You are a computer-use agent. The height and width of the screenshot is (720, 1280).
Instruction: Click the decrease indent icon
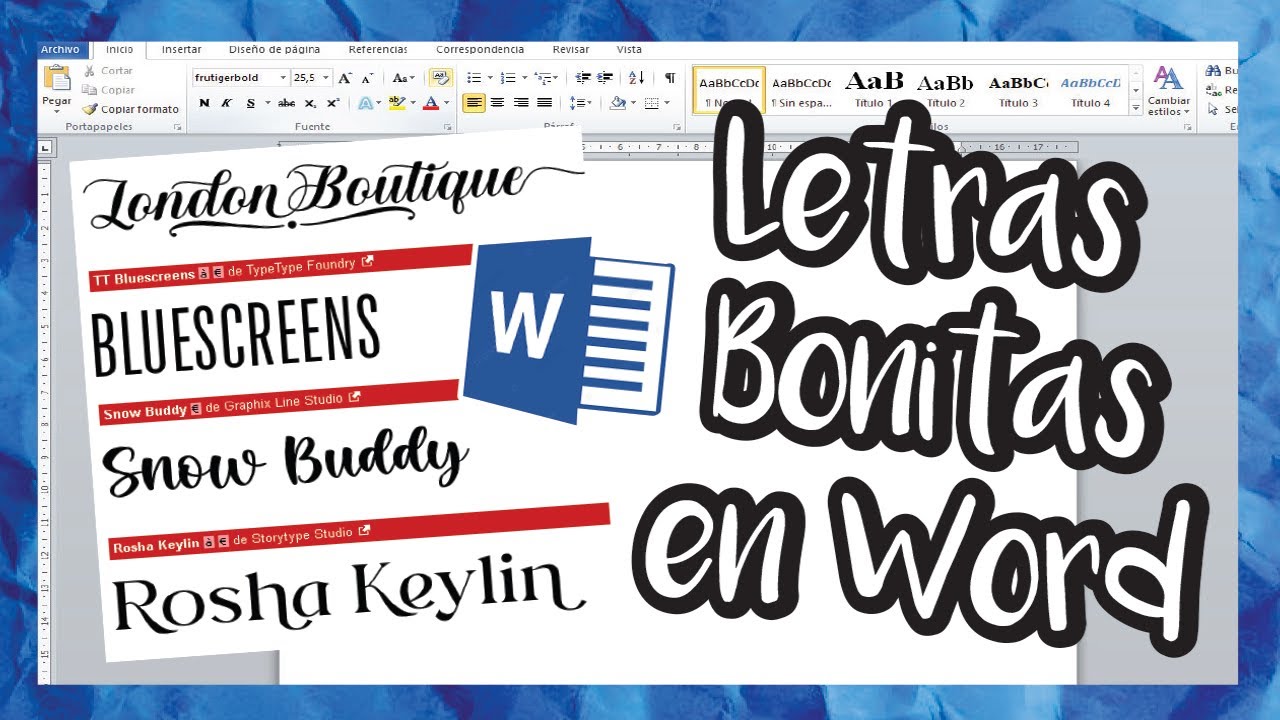(582, 78)
